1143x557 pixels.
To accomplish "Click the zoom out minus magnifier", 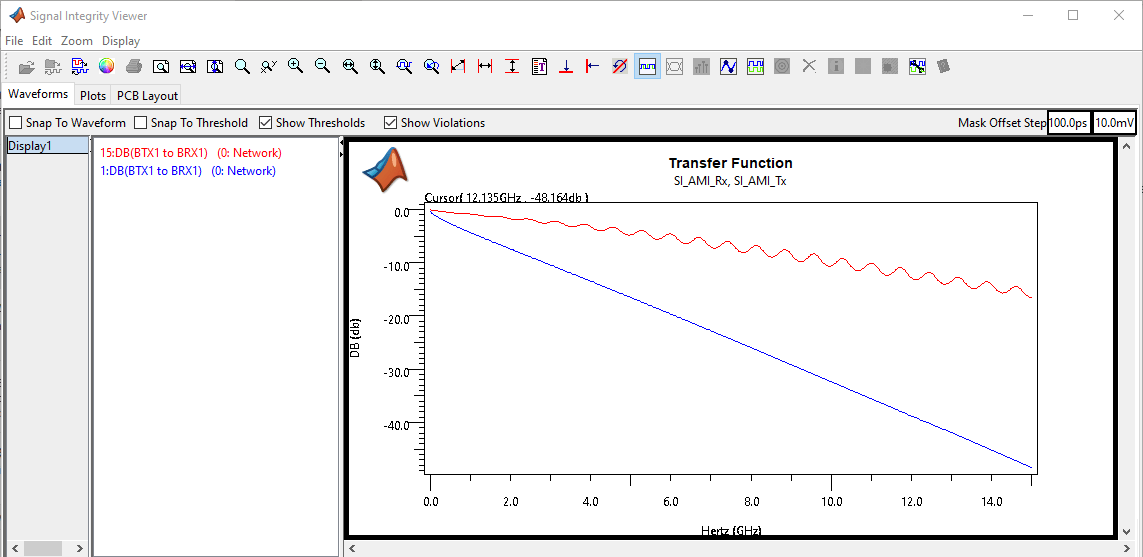I will point(322,66).
